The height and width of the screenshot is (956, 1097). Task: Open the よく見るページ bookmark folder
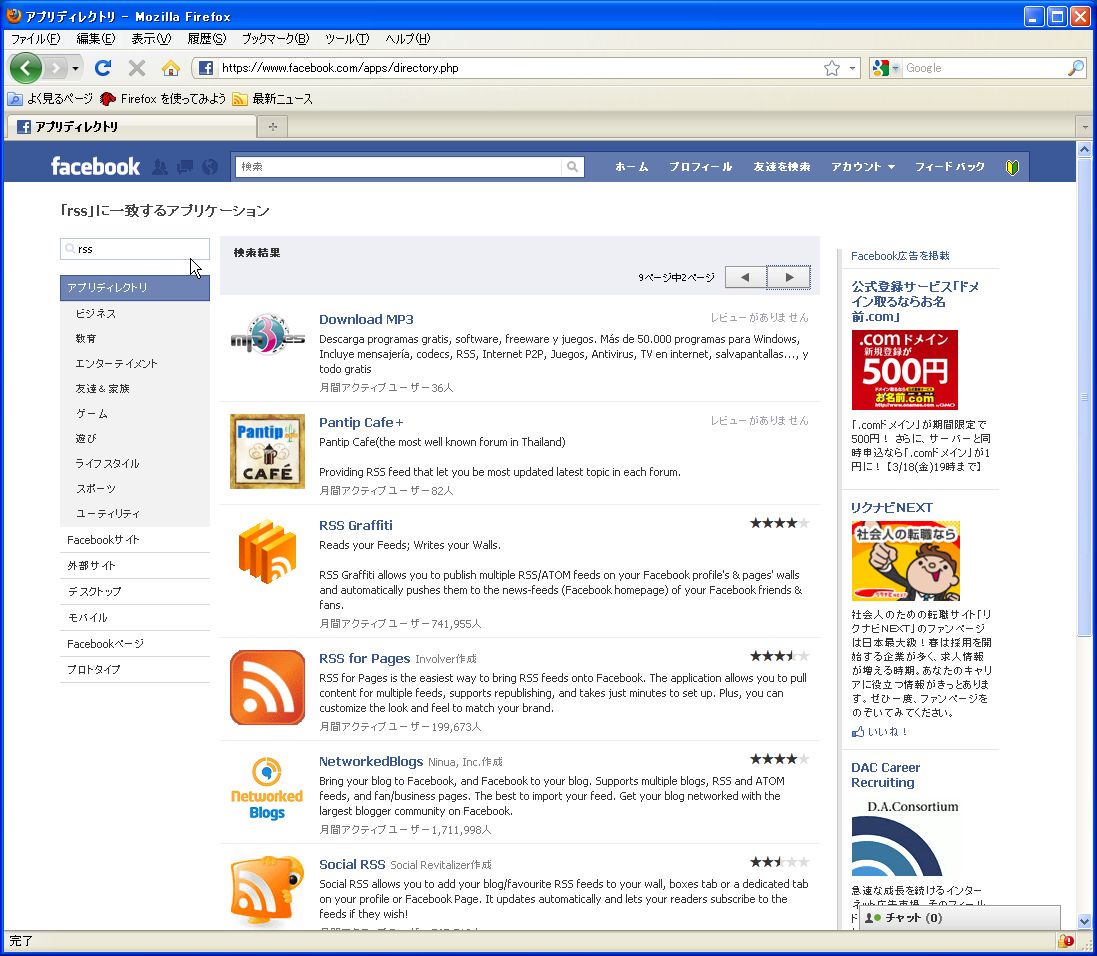point(50,99)
